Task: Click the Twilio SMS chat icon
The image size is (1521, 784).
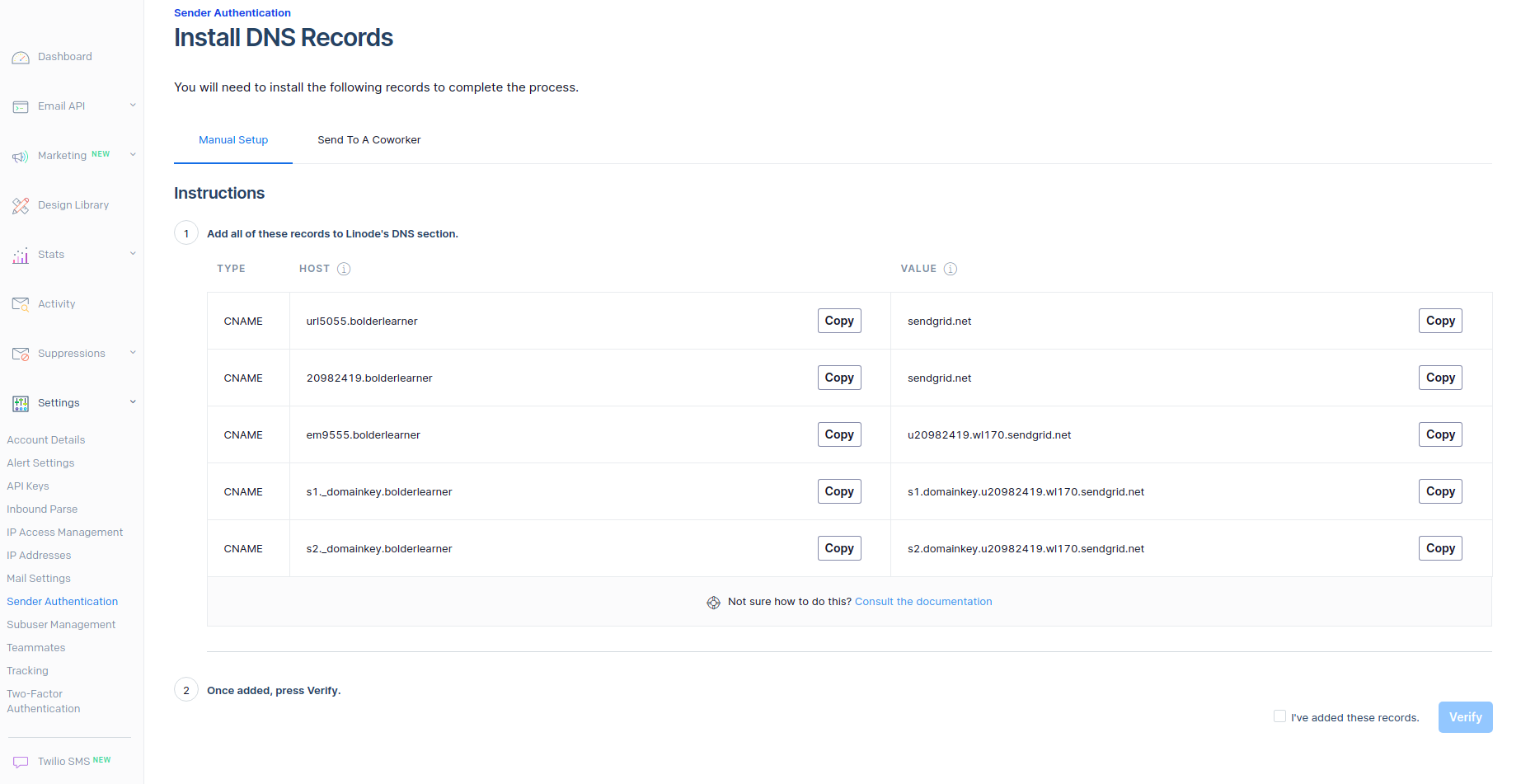Action: [21, 762]
